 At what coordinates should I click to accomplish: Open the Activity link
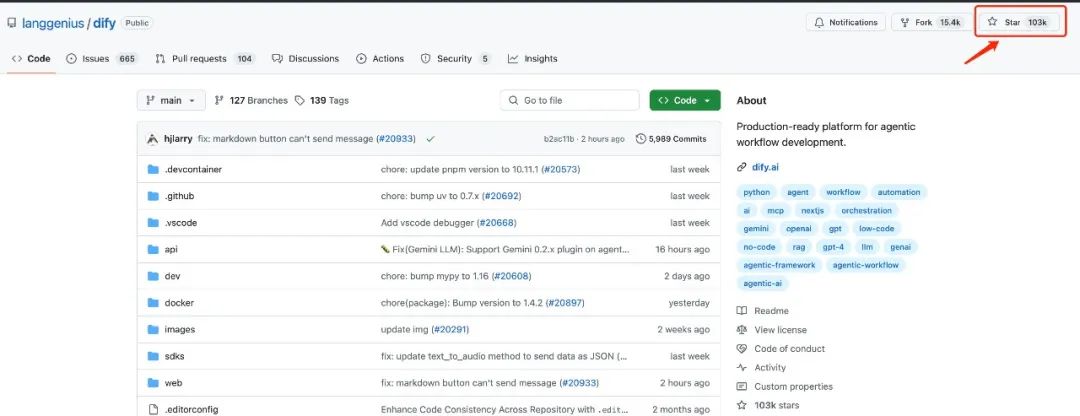point(762,368)
